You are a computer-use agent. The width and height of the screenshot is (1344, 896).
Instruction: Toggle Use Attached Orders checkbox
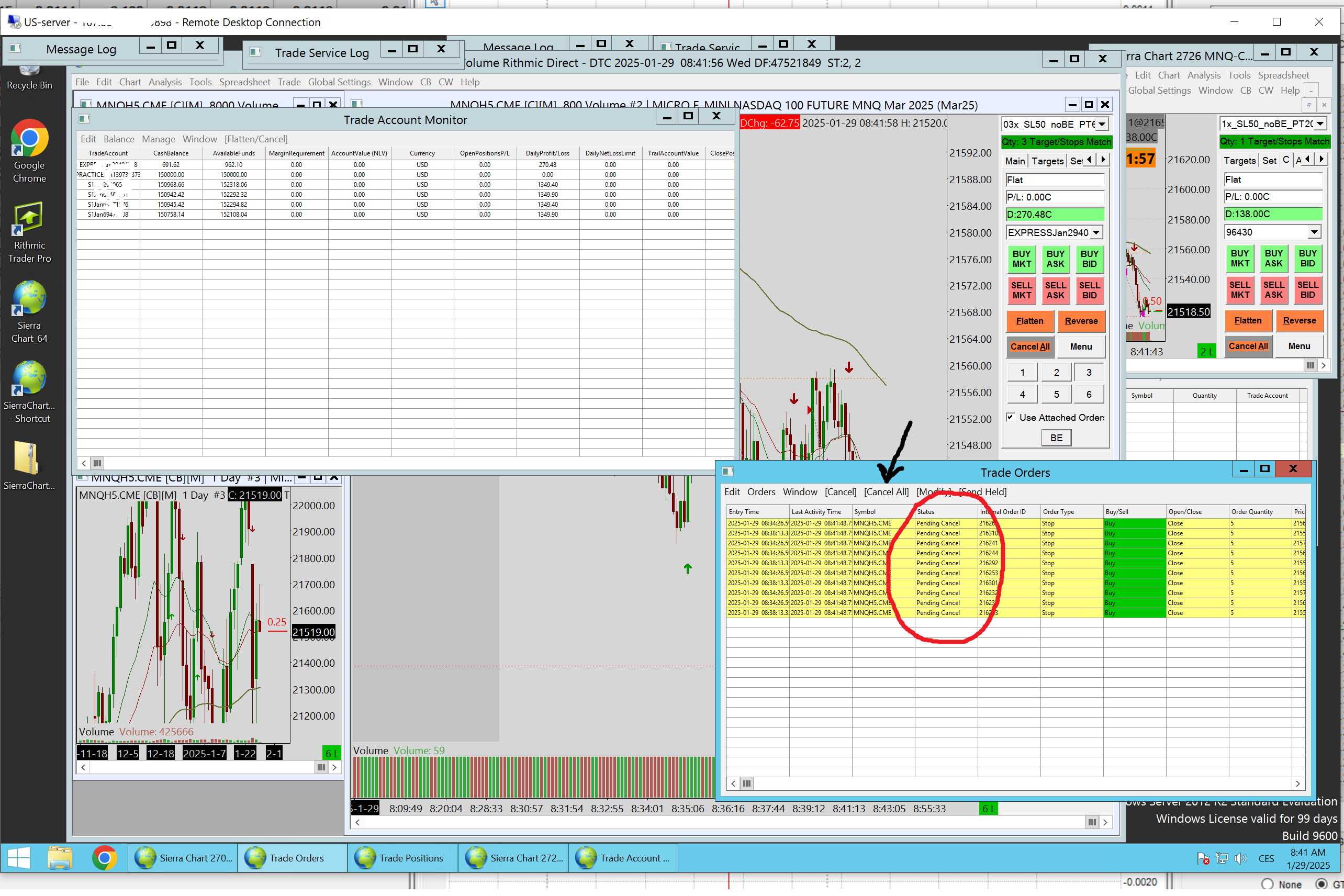point(1010,417)
